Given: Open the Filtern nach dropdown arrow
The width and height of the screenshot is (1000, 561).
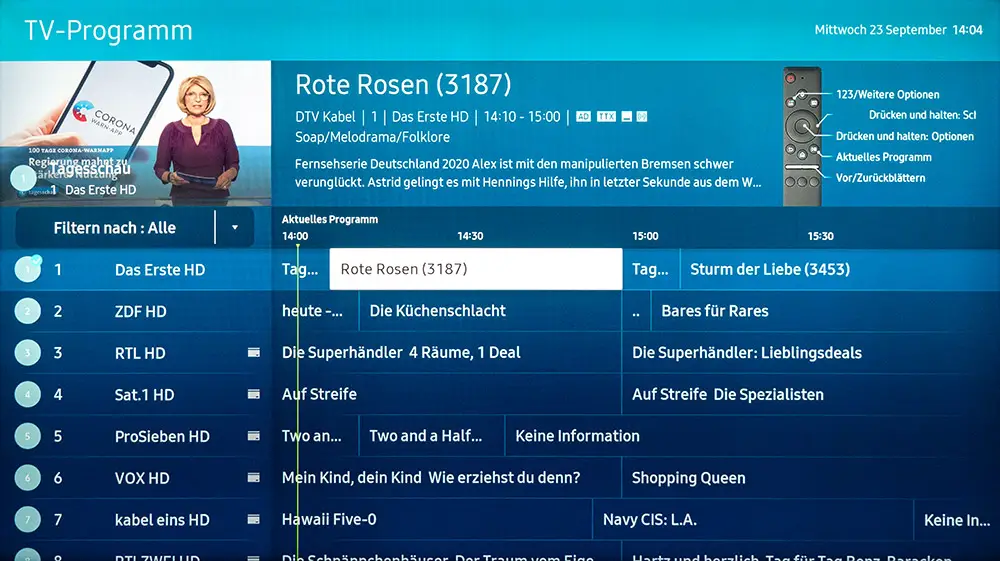Looking at the screenshot, I should click(235, 228).
